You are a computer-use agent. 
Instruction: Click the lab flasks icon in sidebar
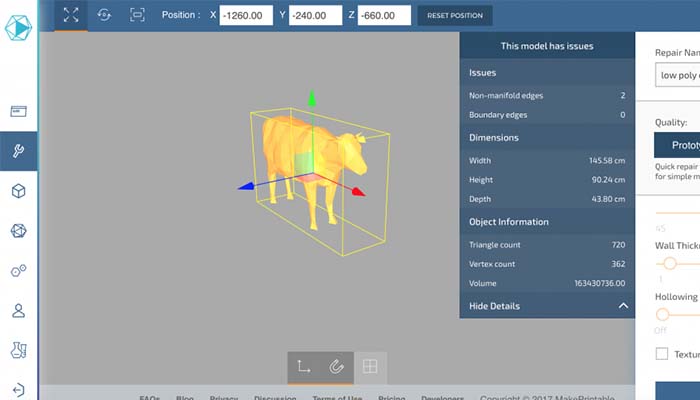(18, 350)
